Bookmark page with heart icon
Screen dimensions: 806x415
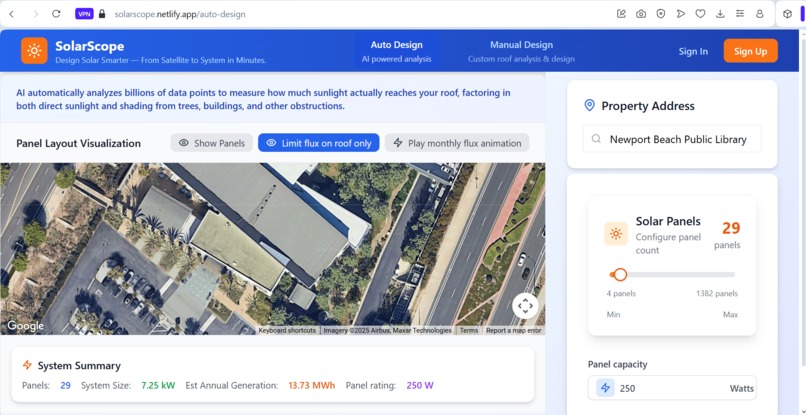coord(700,14)
